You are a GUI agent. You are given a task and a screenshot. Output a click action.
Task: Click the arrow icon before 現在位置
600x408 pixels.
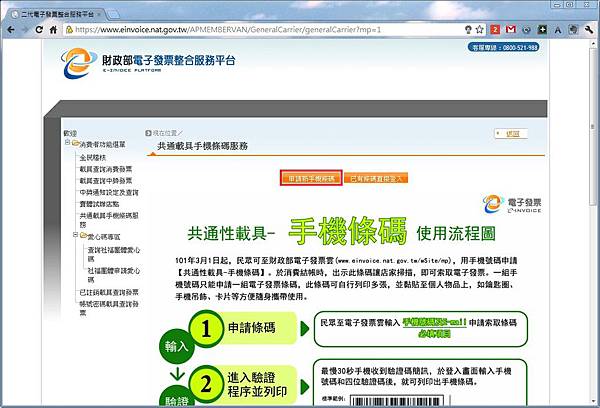[148, 133]
